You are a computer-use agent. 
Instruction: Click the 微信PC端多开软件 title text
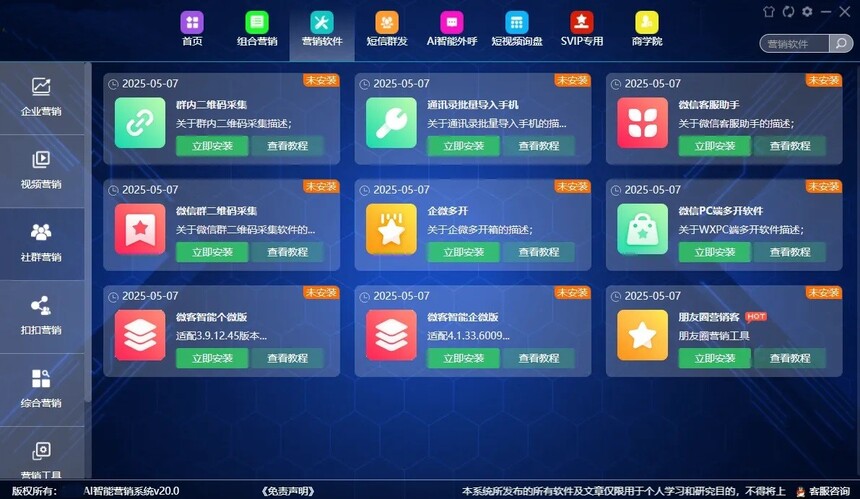click(x=720, y=211)
